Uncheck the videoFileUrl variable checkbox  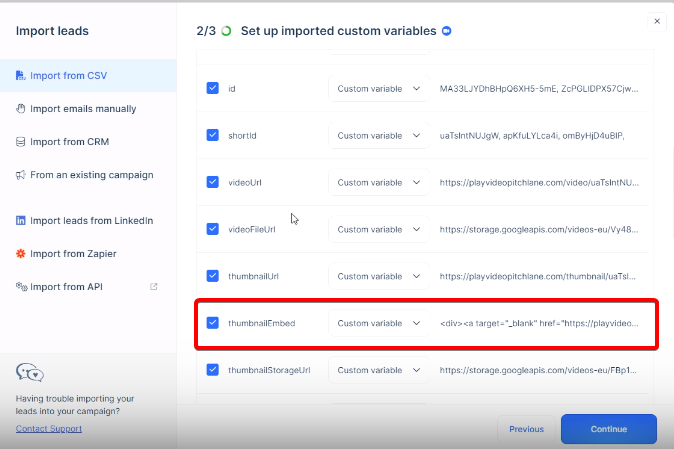(x=212, y=229)
